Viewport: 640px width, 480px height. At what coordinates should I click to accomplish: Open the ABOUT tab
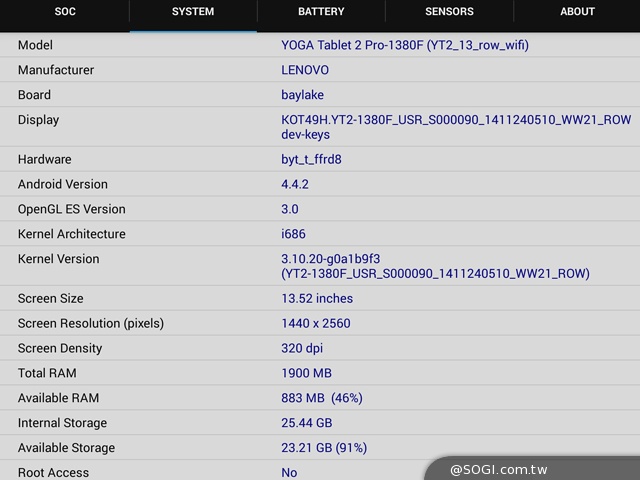tap(577, 12)
